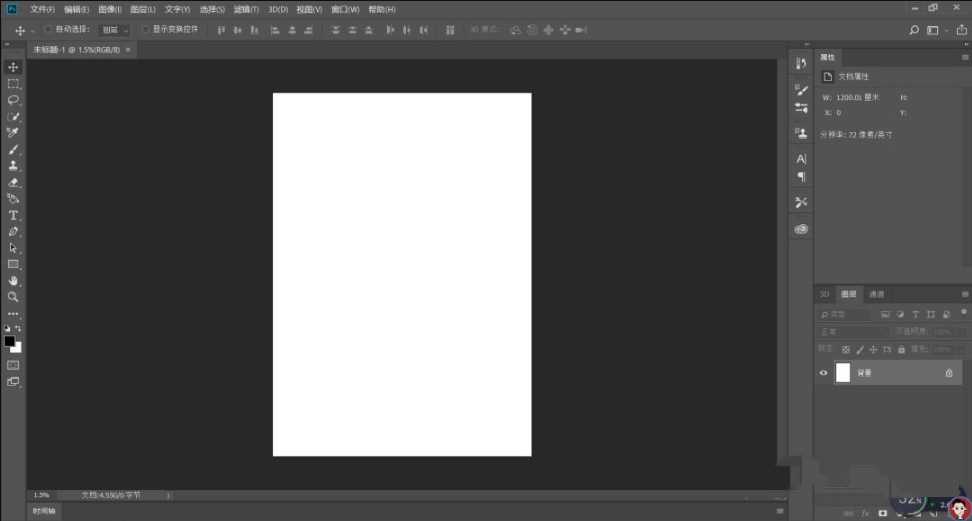Image resolution: width=972 pixels, height=521 pixels.
Task: Open the Creative Cloud Libraries panel icon
Action: pyautogui.click(x=801, y=229)
